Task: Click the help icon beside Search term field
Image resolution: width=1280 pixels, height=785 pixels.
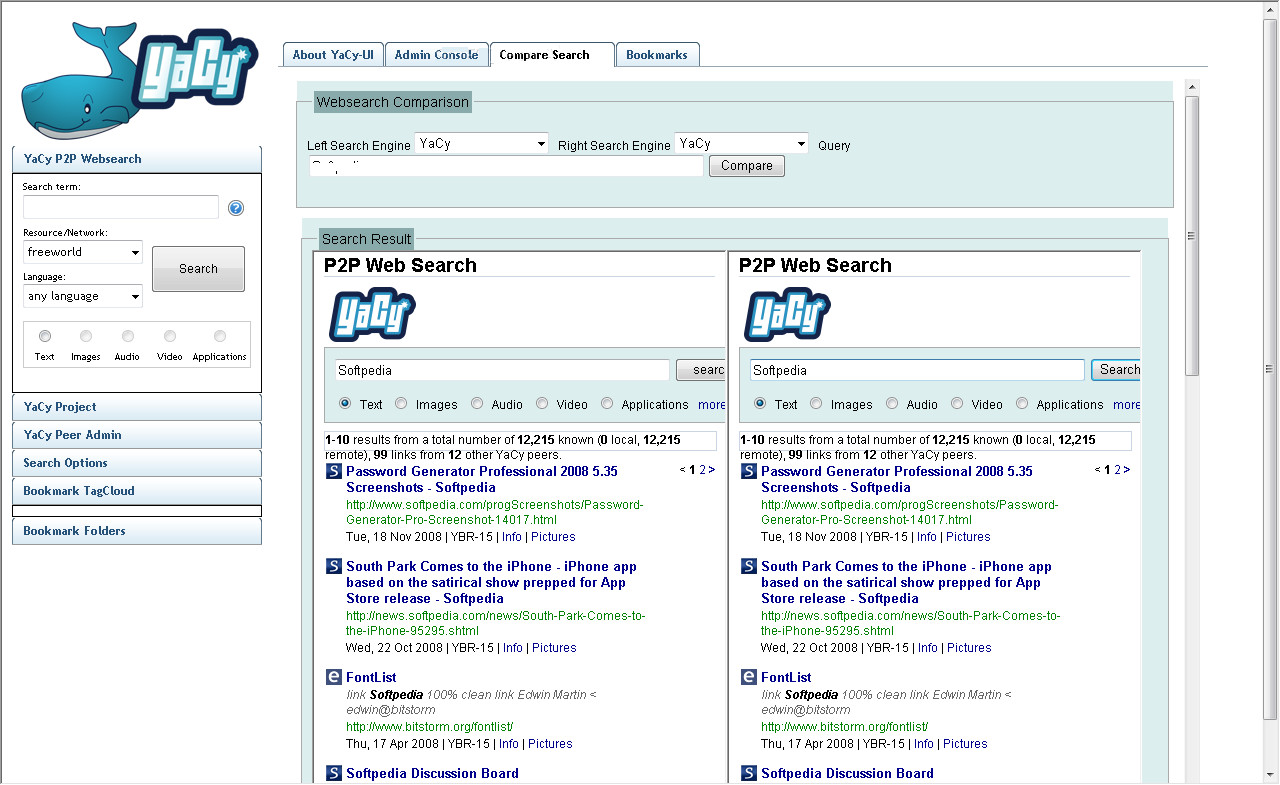Action: click(236, 208)
